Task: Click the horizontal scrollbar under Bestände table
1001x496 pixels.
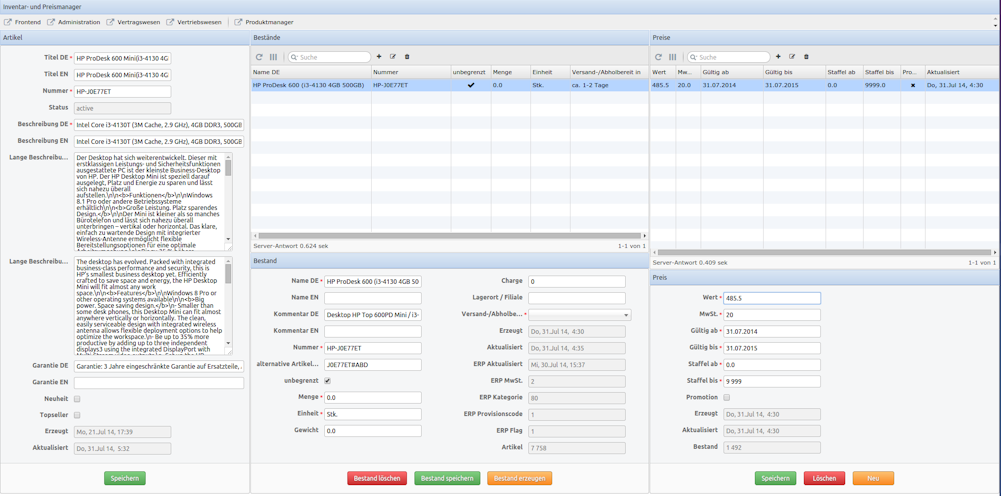Action: coord(449,236)
